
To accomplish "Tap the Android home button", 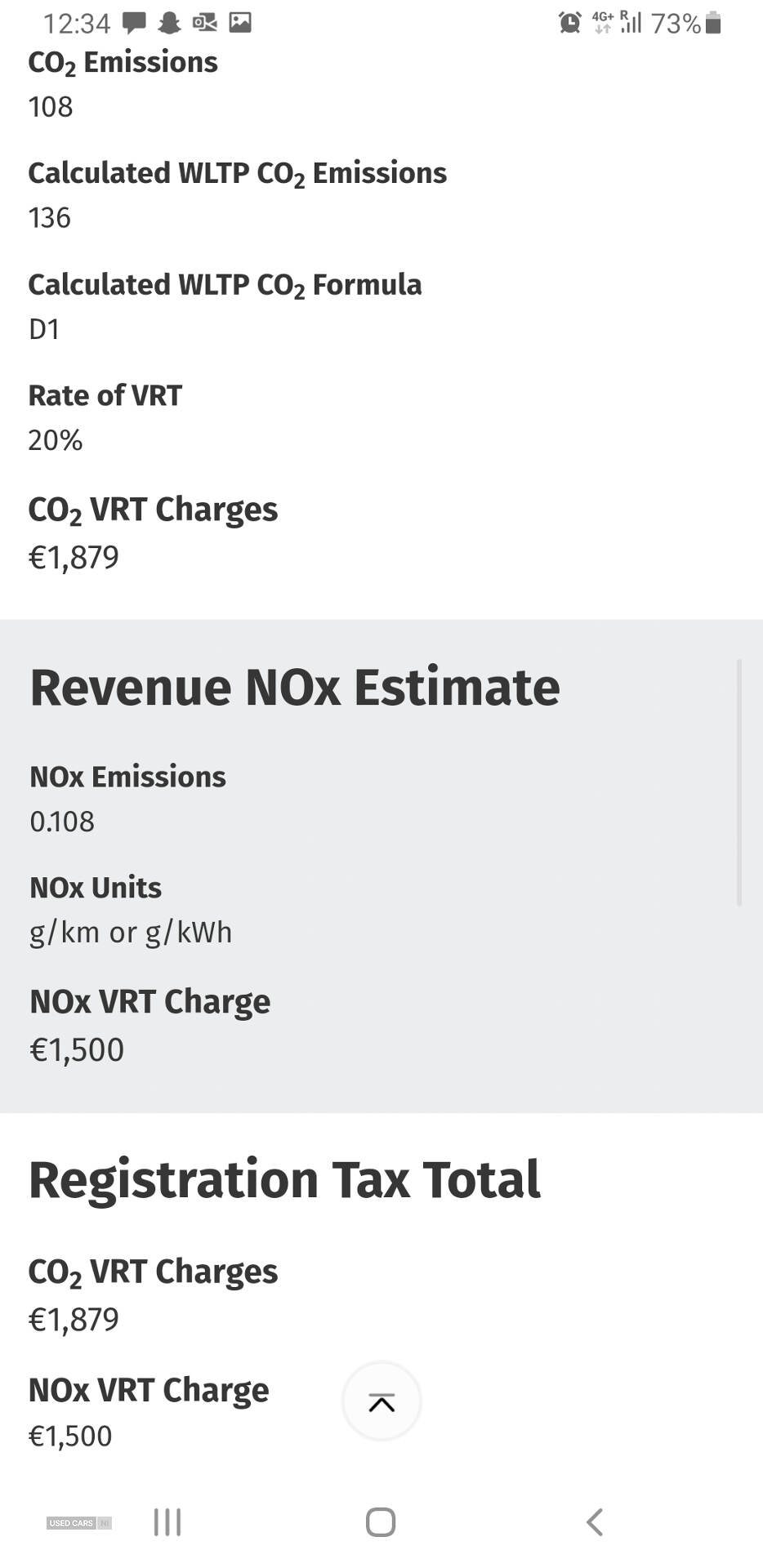I will [x=381, y=1521].
